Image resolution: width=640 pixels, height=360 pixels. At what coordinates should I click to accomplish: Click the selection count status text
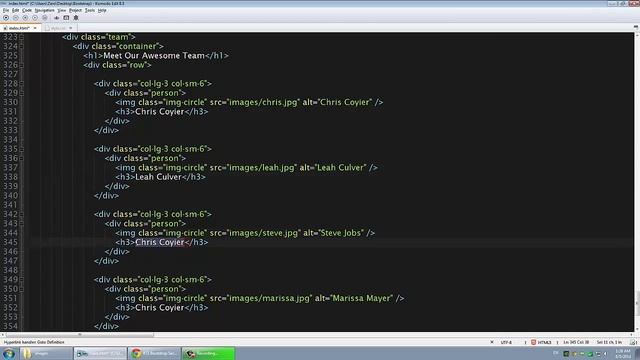pos(609,342)
